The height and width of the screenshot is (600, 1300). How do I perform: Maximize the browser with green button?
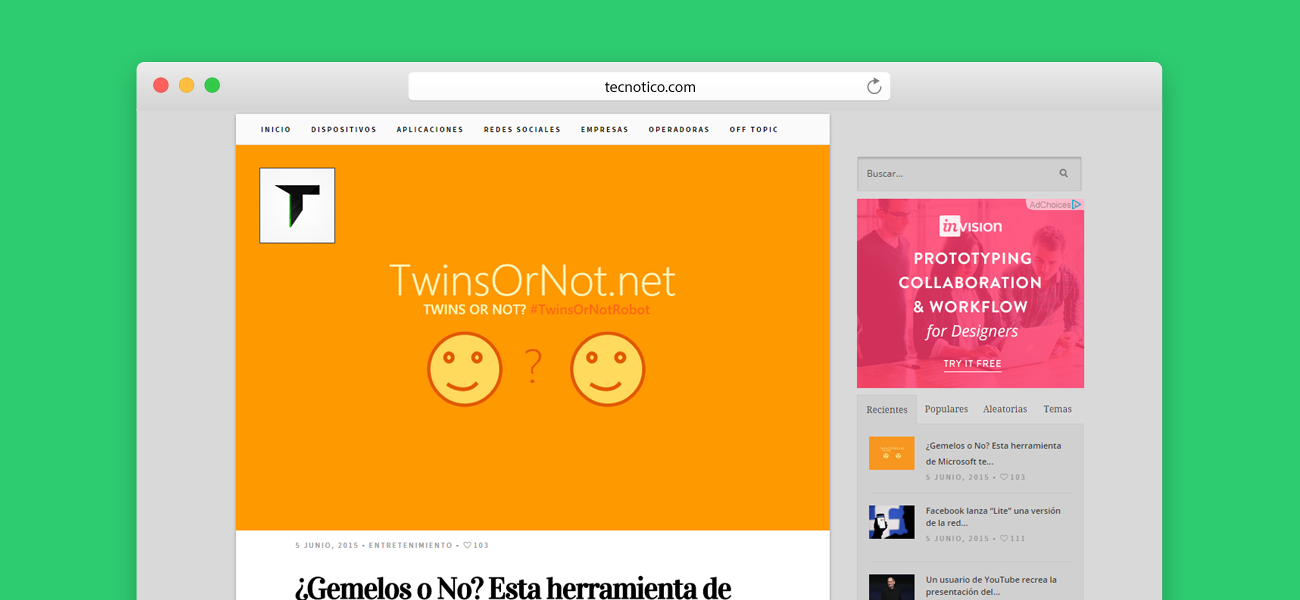point(212,85)
